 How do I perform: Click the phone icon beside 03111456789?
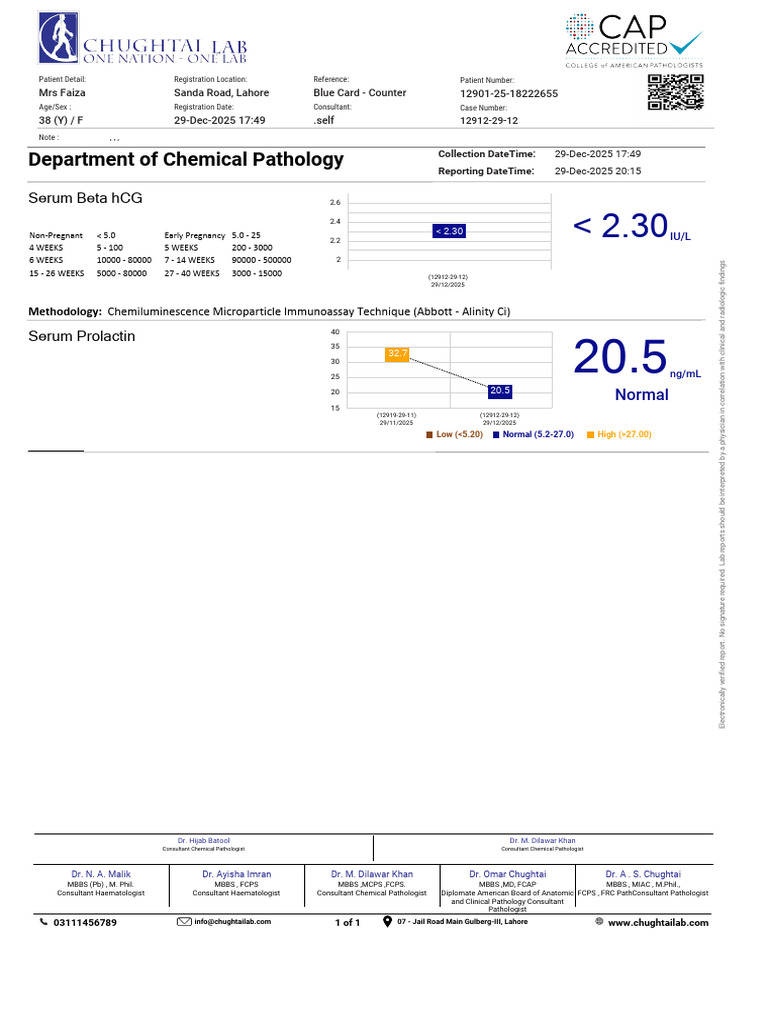(x=44, y=922)
